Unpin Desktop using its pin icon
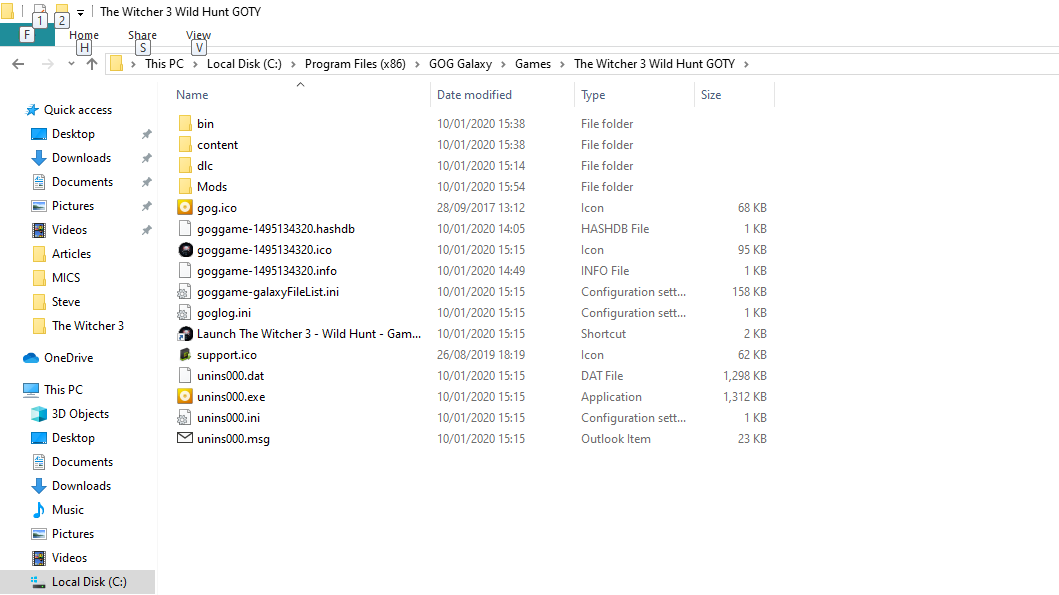Image resolution: width=1059 pixels, height=595 pixels. [147, 134]
